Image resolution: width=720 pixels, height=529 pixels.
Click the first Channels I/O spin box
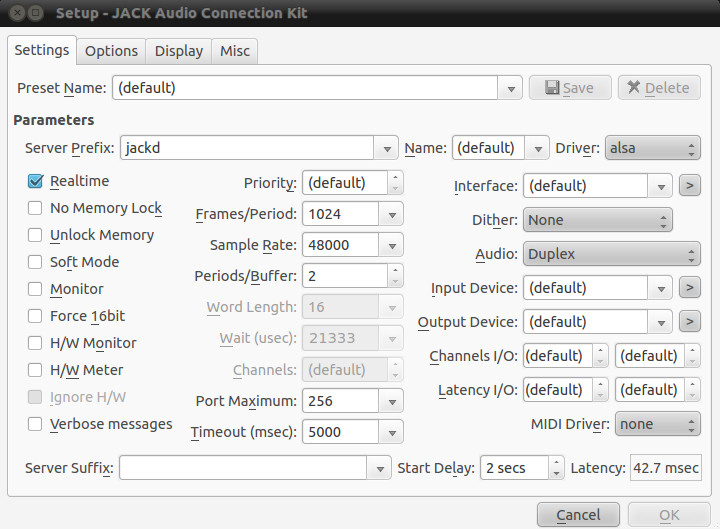[x=566, y=356]
